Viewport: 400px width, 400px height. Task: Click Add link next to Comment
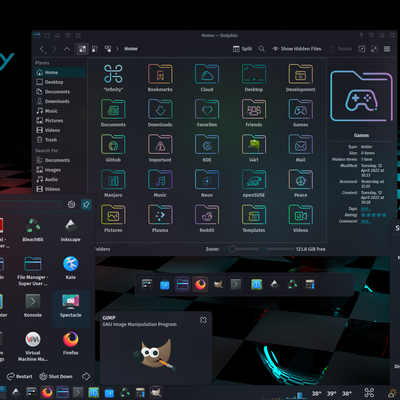click(365, 221)
